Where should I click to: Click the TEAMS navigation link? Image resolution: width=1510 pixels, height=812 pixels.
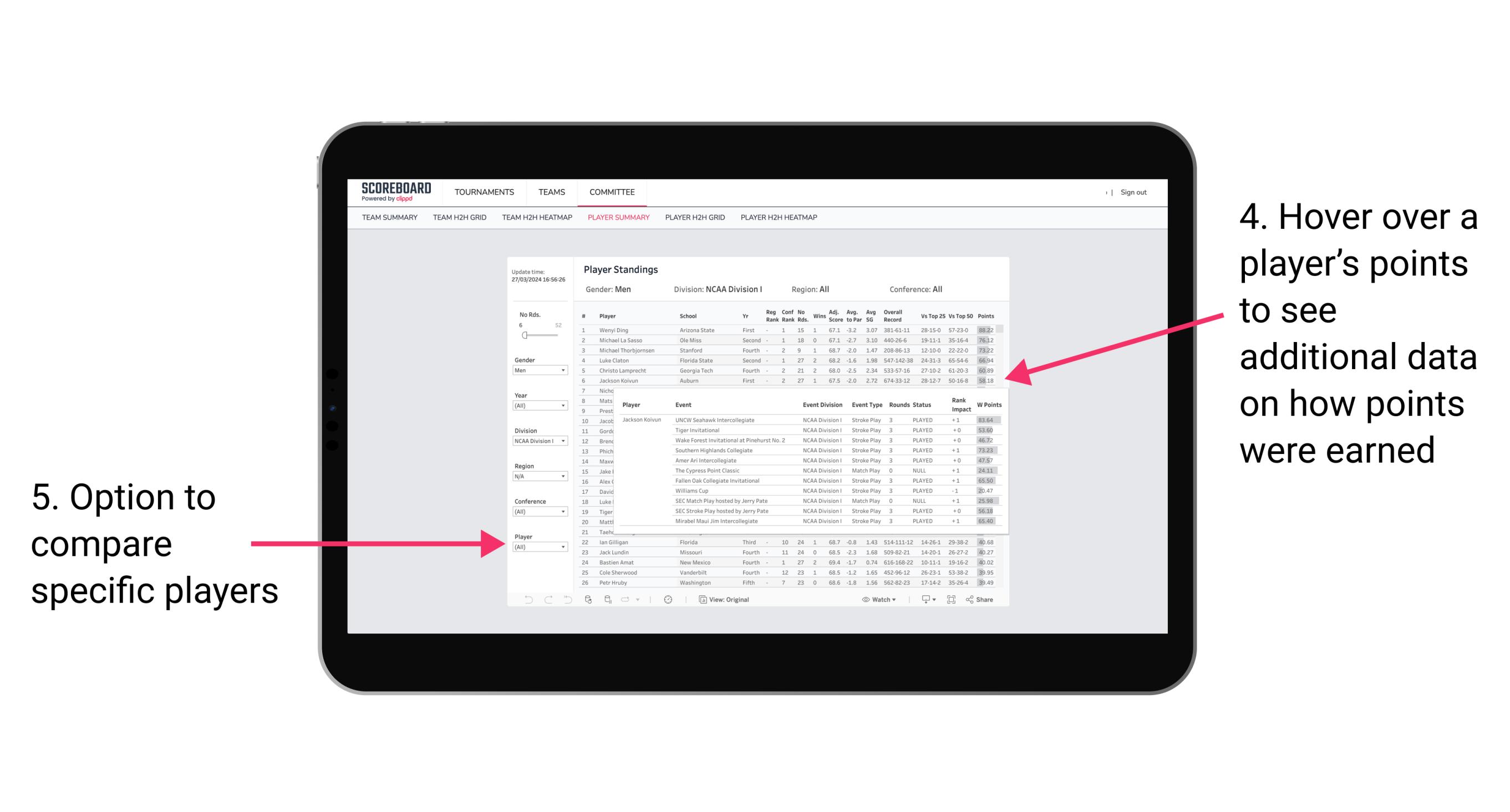[x=552, y=194]
